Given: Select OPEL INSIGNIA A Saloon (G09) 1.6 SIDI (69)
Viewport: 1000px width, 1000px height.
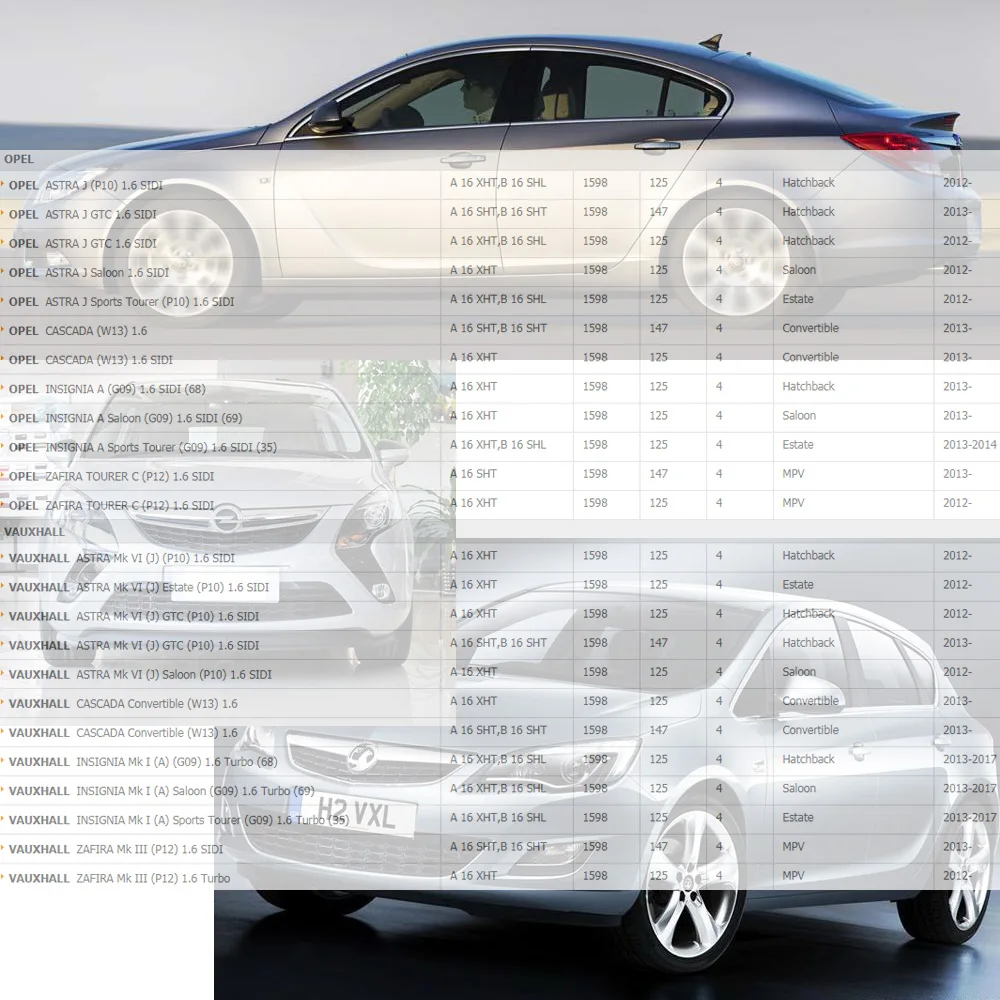Looking at the screenshot, I should (125, 418).
